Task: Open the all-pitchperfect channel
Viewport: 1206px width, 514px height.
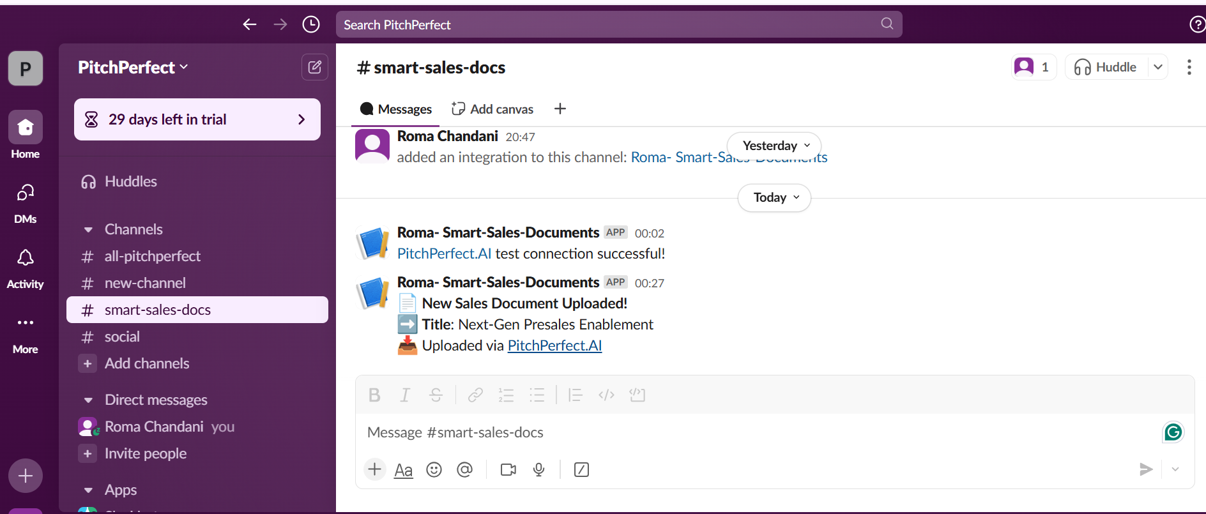Action: click(x=197, y=256)
